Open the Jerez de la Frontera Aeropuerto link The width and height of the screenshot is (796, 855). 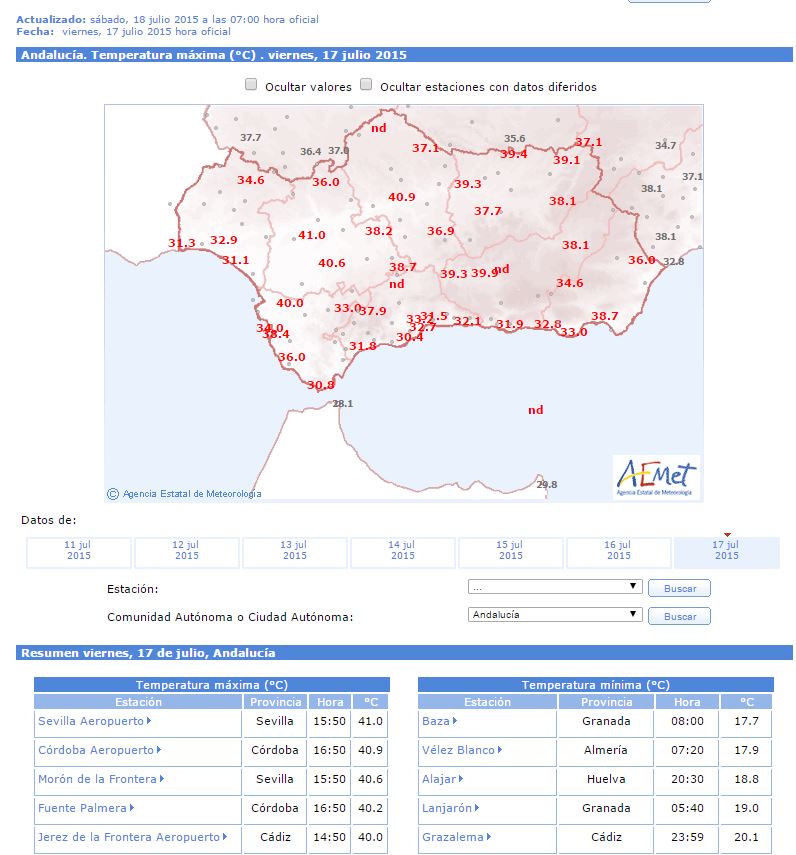tap(129, 838)
